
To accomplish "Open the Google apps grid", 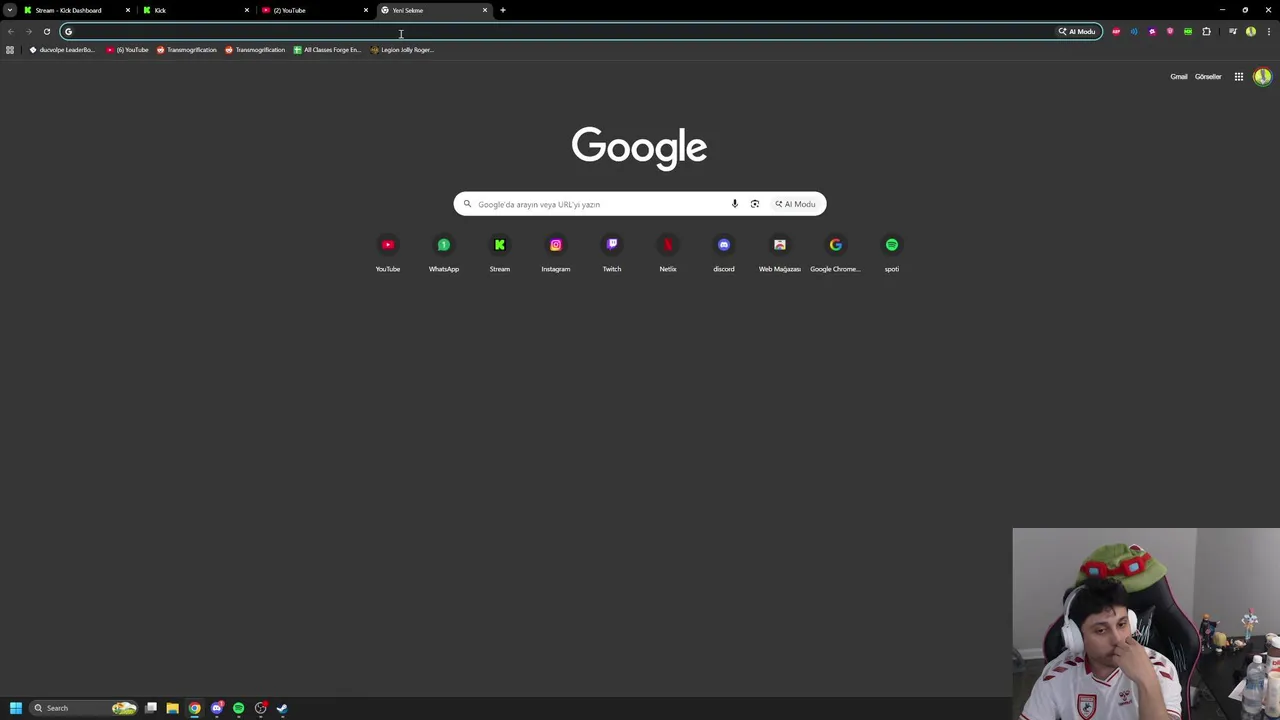I will 1238,76.
